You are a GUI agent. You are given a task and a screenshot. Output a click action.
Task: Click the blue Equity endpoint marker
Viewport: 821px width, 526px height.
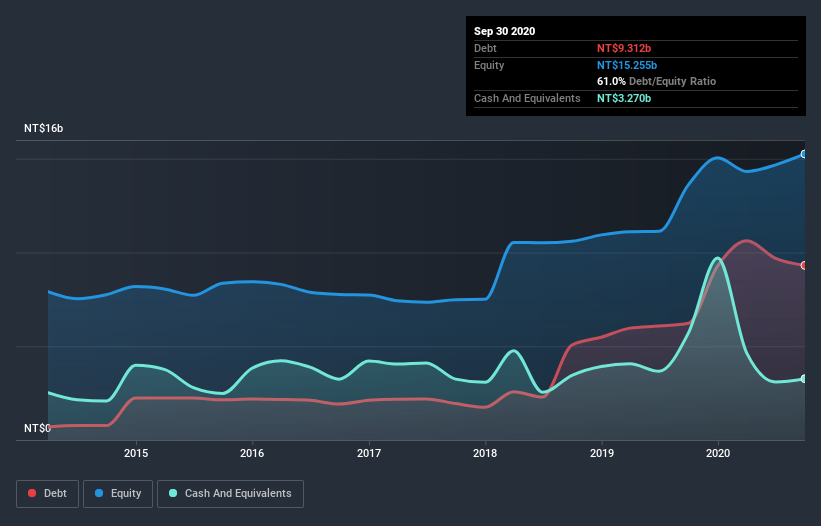coord(804,154)
